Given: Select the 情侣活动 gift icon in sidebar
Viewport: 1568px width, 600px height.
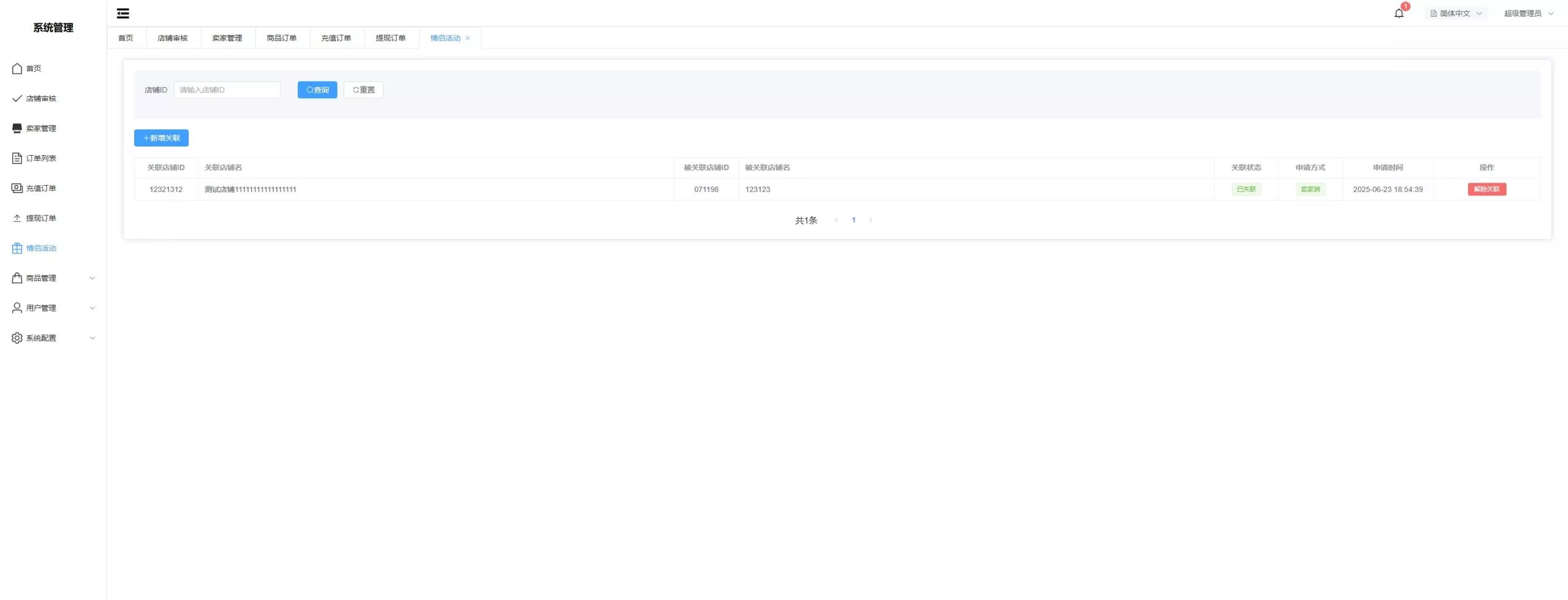Looking at the screenshot, I should pyautogui.click(x=17, y=248).
